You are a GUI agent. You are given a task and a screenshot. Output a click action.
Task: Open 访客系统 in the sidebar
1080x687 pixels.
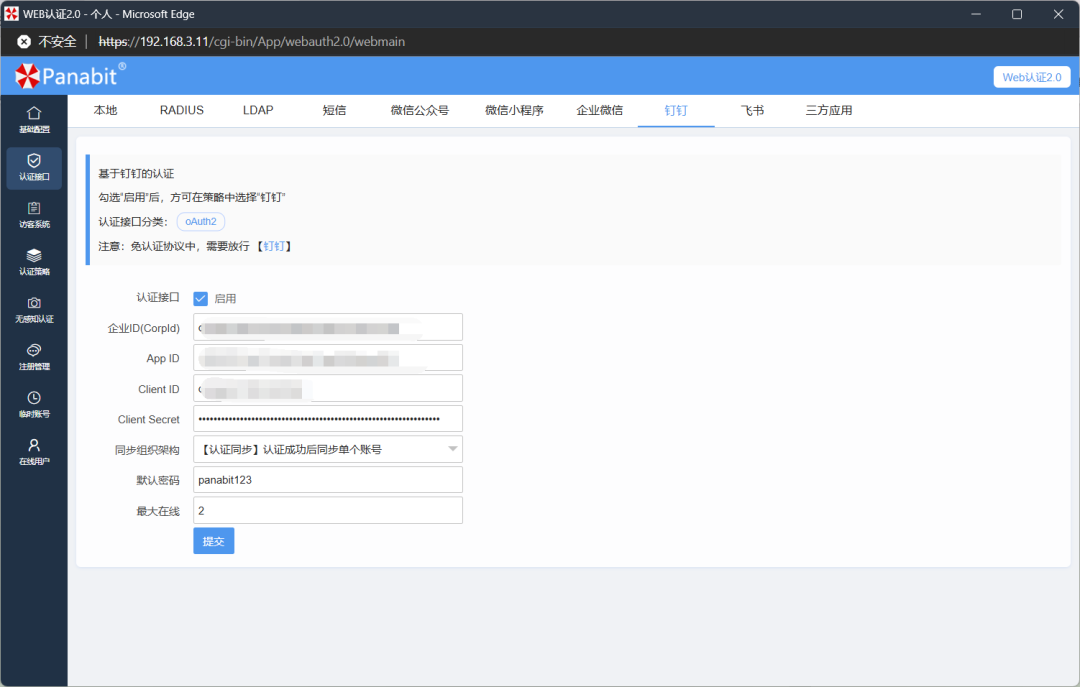point(34,215)
